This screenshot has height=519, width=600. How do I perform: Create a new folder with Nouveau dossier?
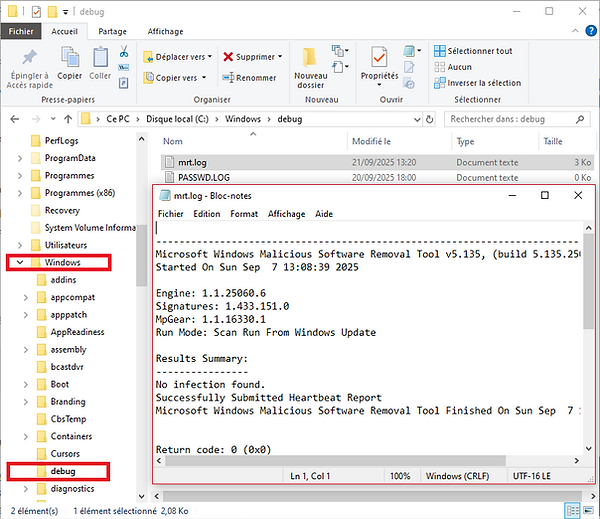pos(310,69)
